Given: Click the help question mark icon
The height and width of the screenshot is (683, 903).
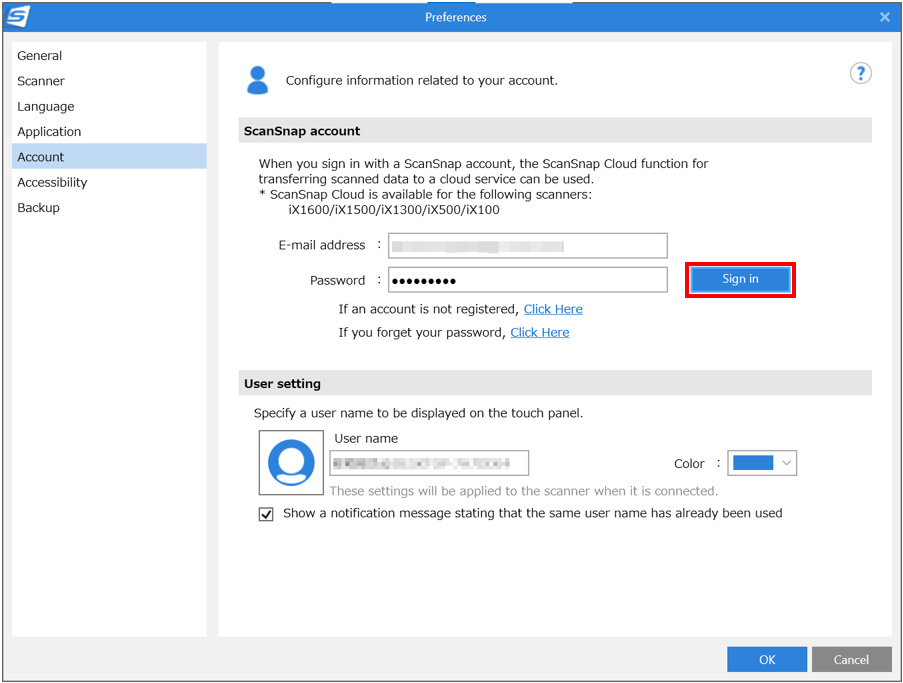Looking at the screenshot, I should [860, 73].
